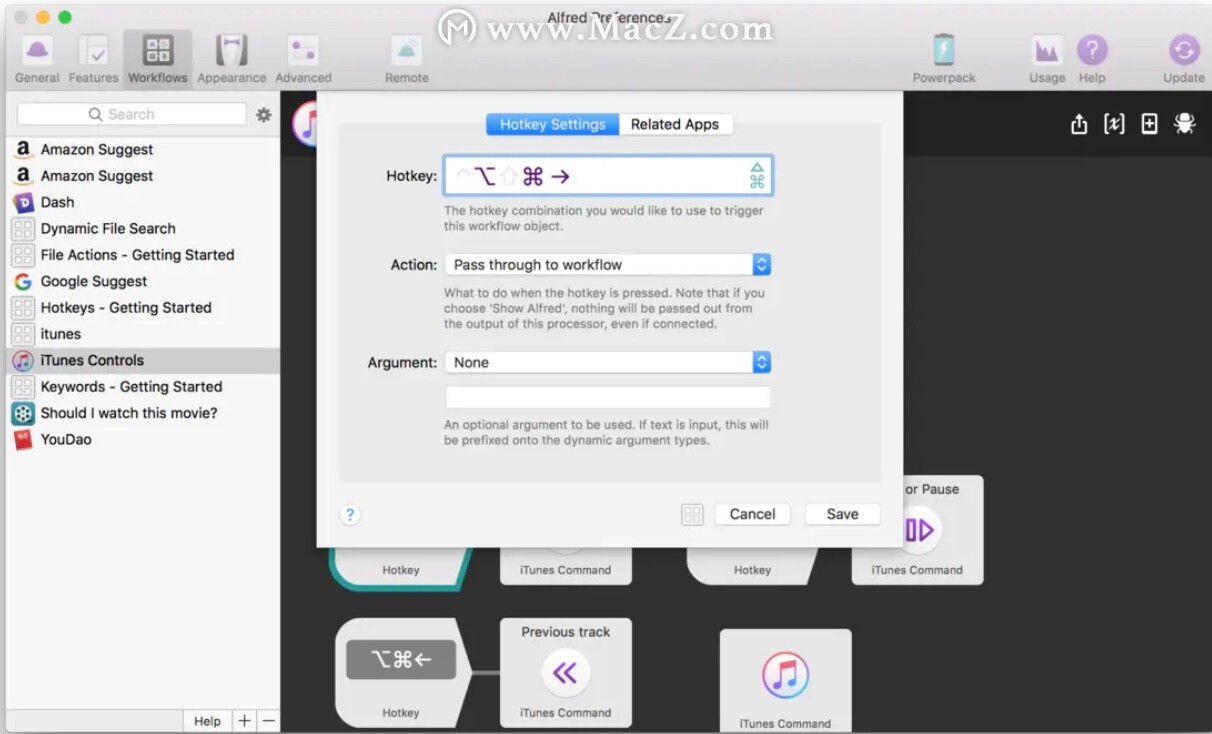Select Keywords - Getting Started workflow
The width and height of the screenshot is (1212, 734).
click(143, 386)
